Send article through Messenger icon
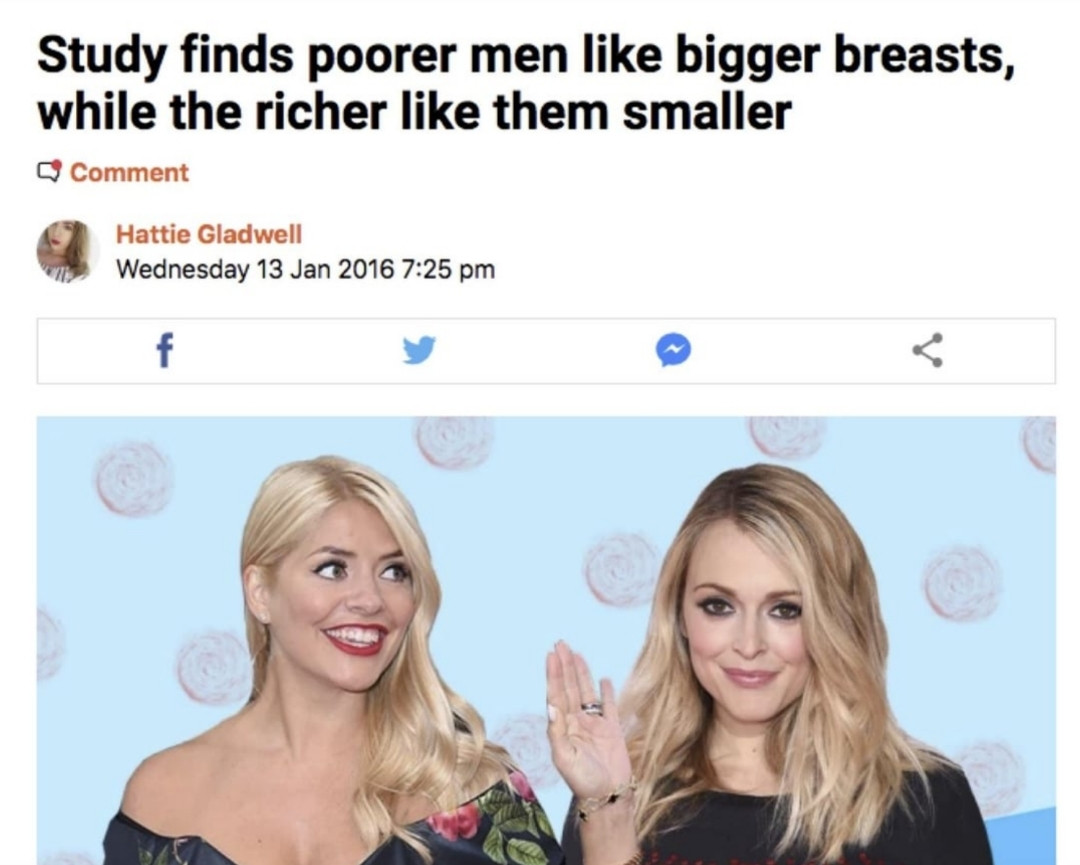Screen dimensions: 1080x865 pyautogui.click(x=673, y=350)
